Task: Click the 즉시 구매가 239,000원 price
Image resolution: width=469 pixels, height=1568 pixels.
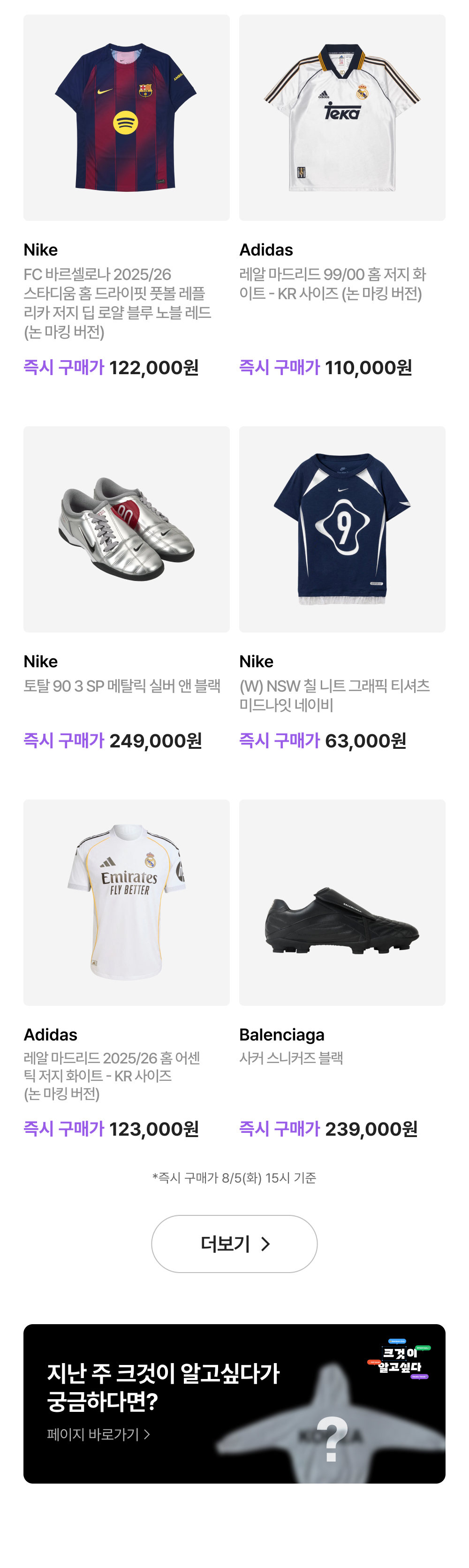Action: click(x=328, y=1129)
